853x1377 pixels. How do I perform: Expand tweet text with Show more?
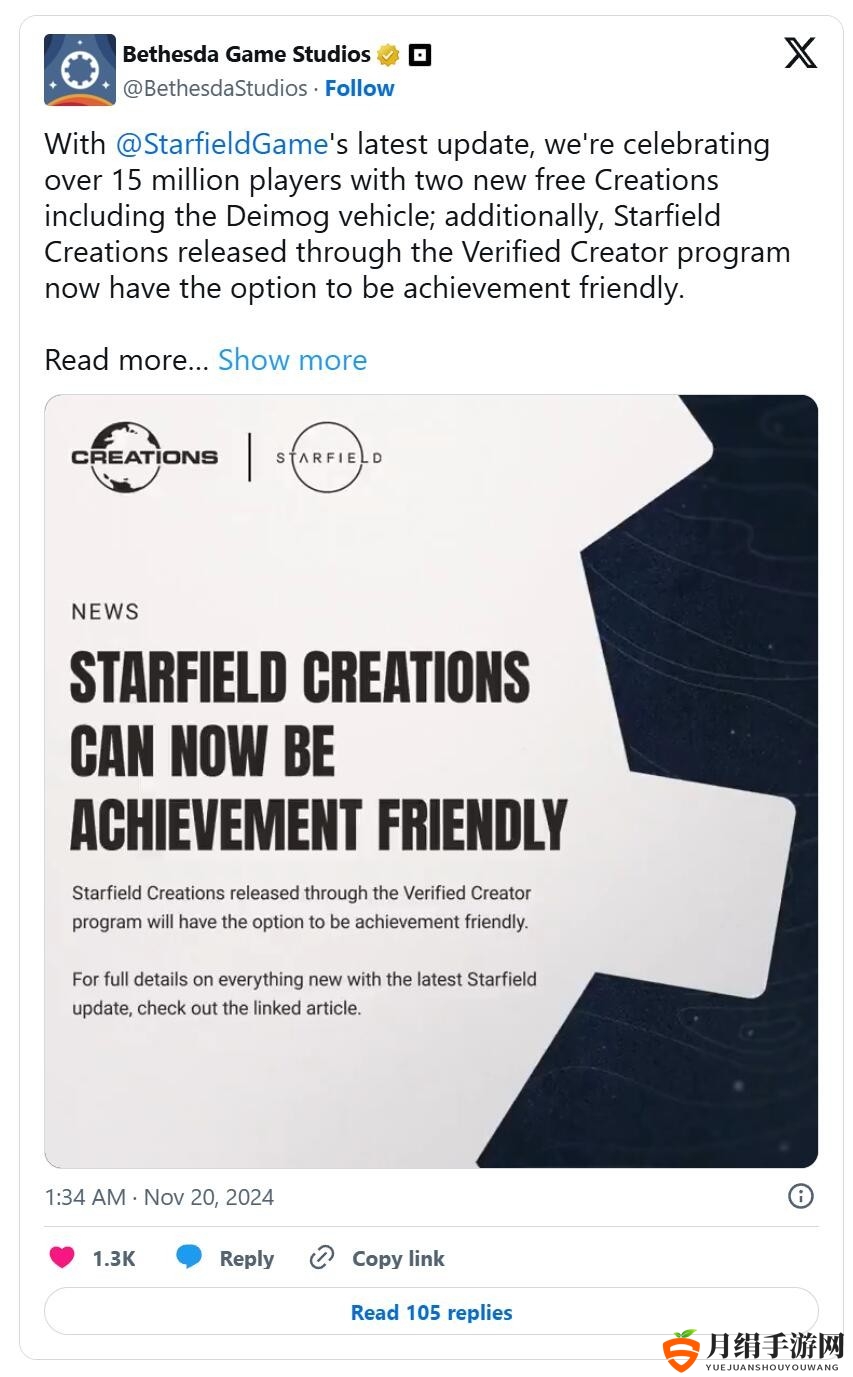tap(292, 360)
